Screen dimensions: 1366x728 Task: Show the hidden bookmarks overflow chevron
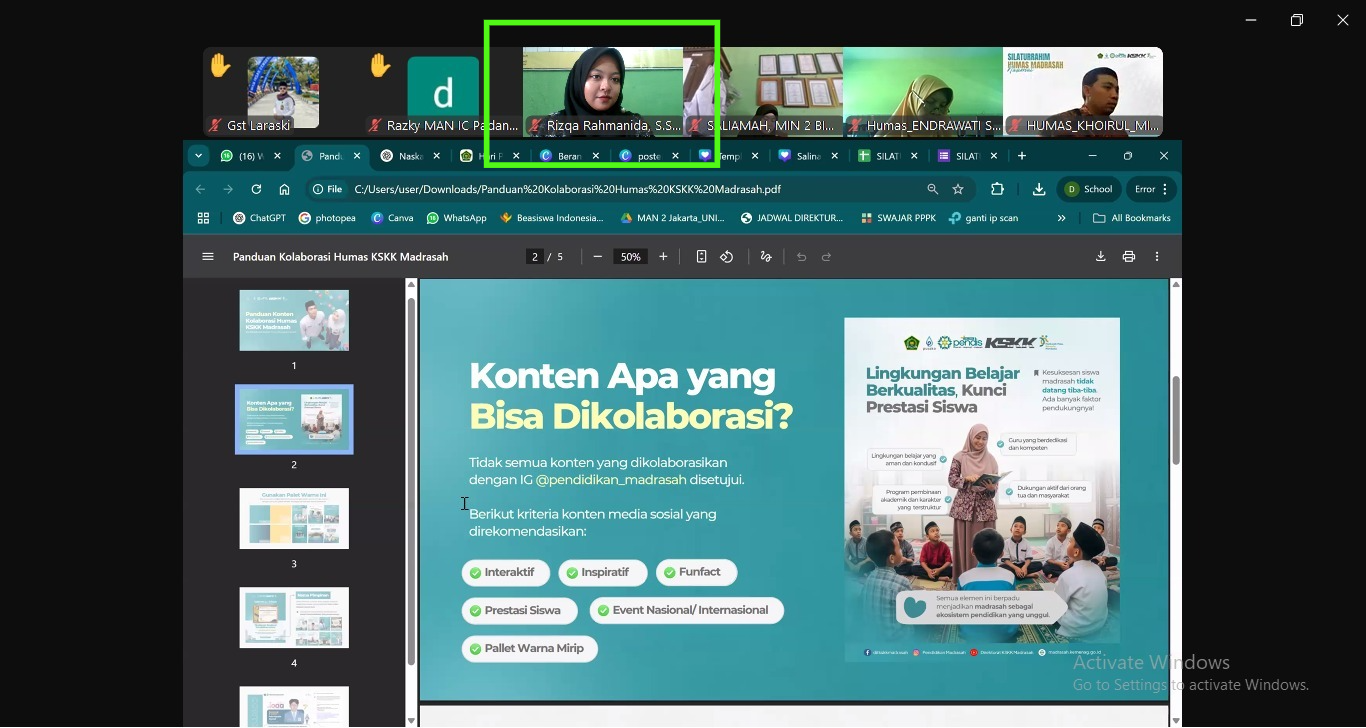[x=1061, y=218]
